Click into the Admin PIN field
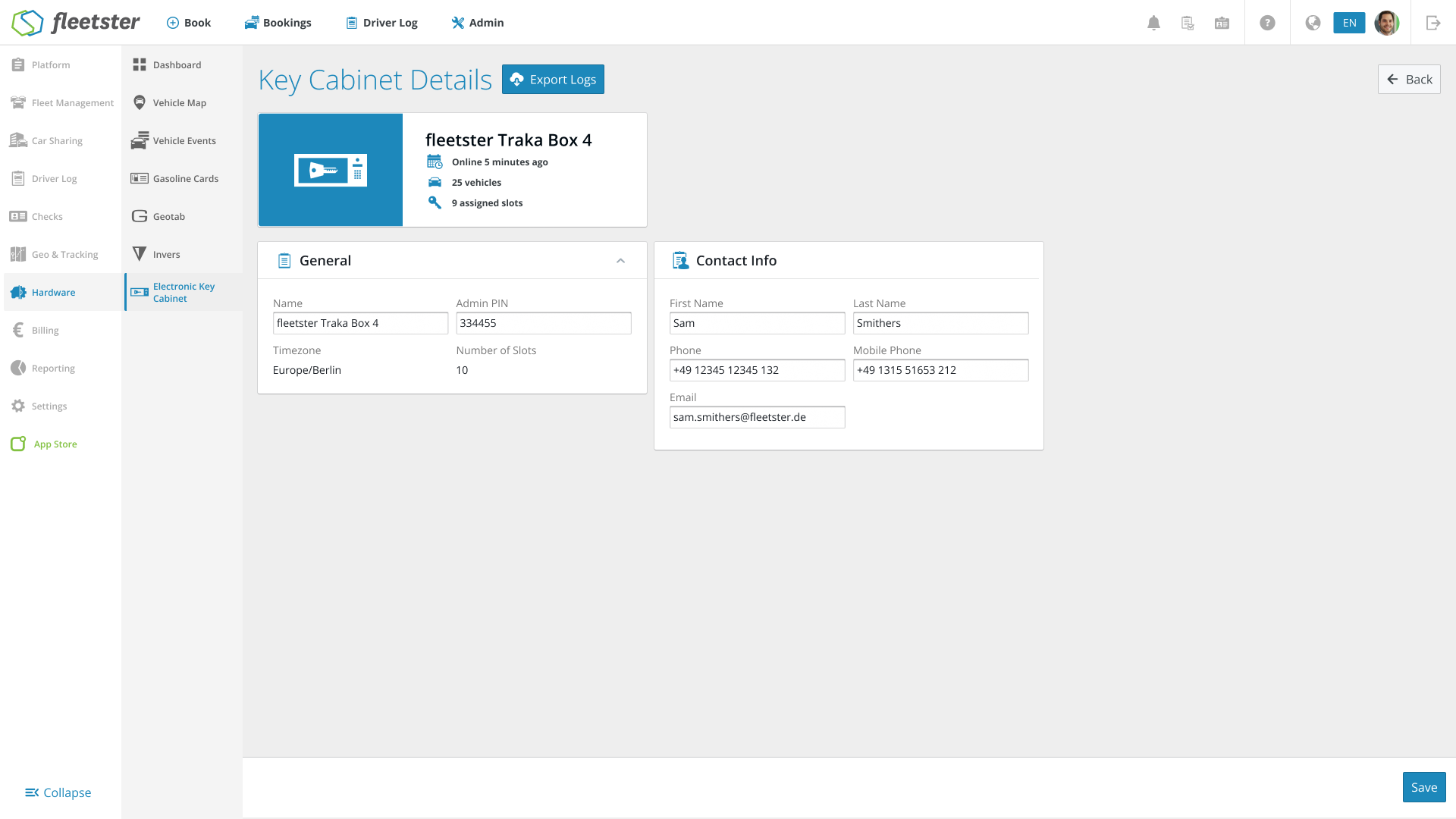Screen dimensions: 1456x819 point(543,323)
